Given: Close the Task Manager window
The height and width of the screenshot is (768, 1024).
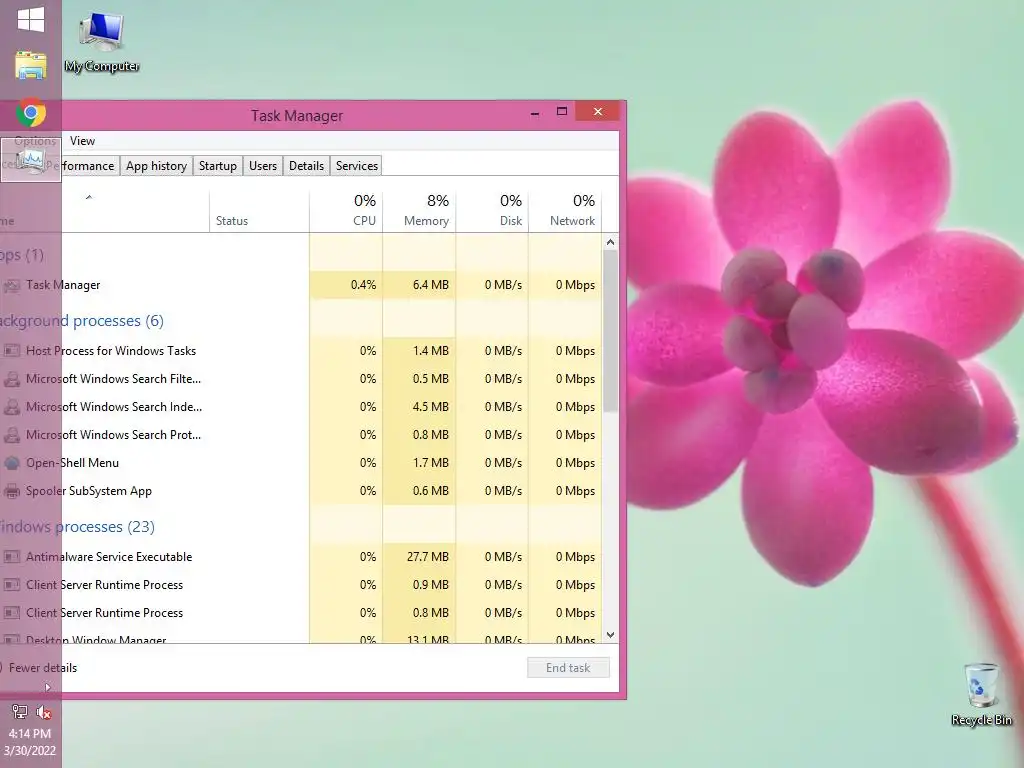Looking at the screenshot, I should coord(598,112).
